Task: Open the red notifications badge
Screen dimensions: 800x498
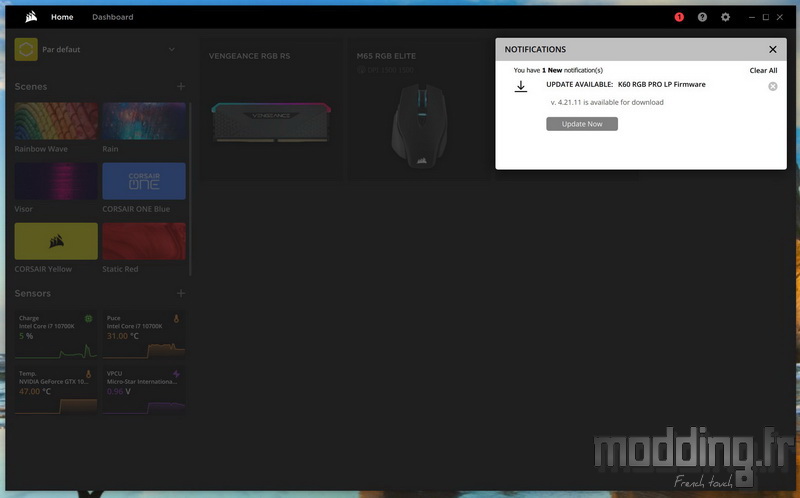Action: pyautogui.click(x=679, y=17)
